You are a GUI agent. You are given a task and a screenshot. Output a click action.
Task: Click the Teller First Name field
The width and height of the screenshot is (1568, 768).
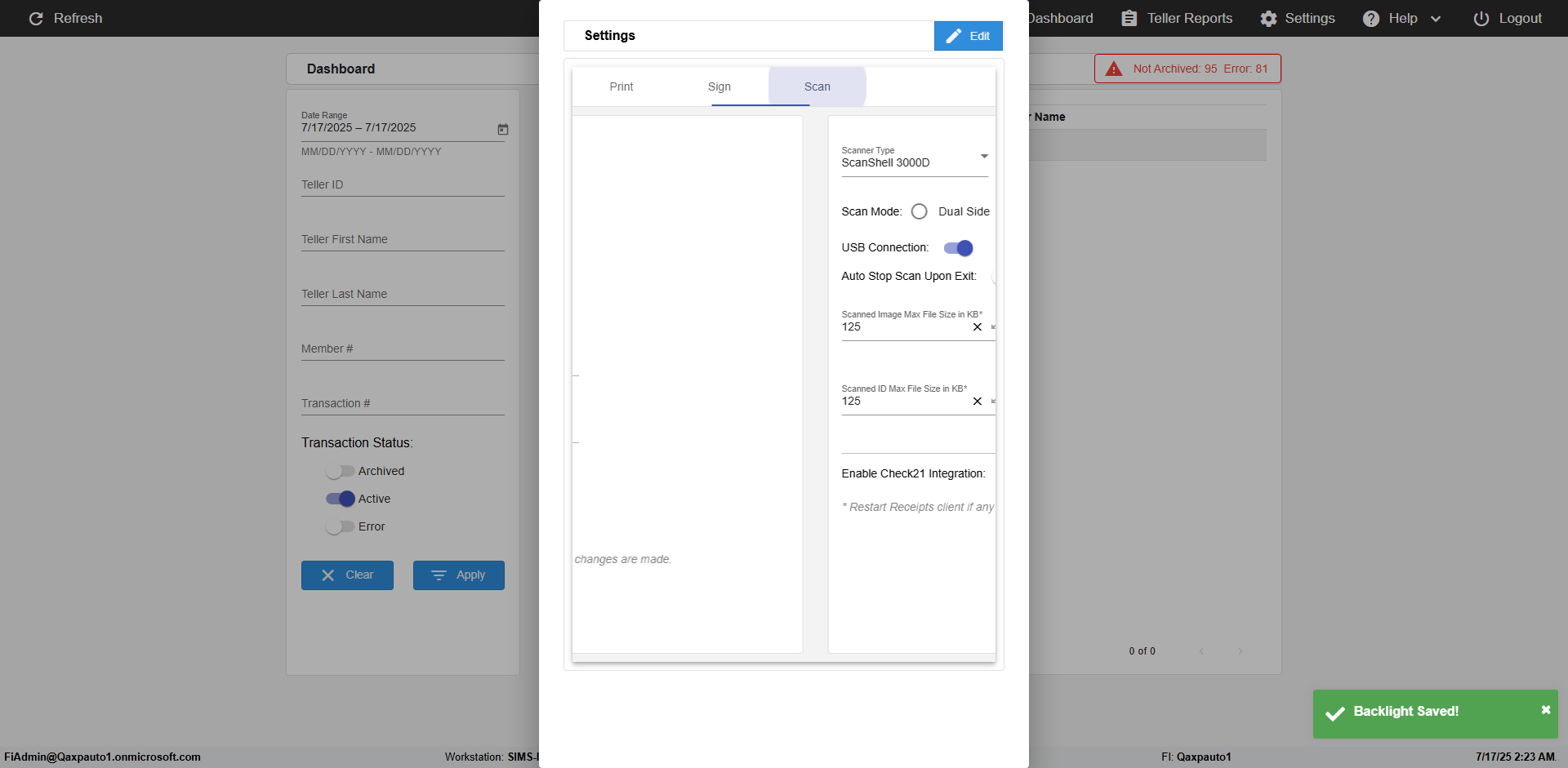tap(403, 239)
